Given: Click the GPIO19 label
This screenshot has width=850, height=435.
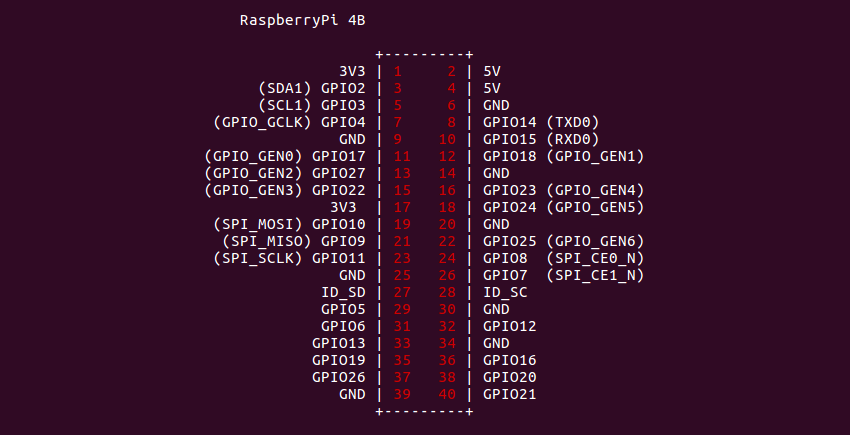Looking at the screenshot, I should pyautogui.click(x=339, y=361).
